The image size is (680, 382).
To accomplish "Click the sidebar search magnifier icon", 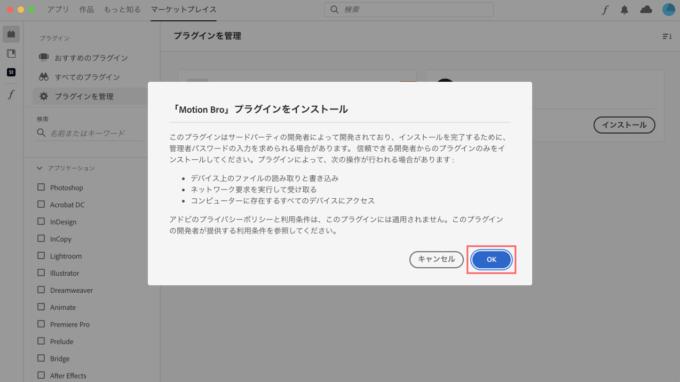I will pyautogui.click(x=41, y=133).
